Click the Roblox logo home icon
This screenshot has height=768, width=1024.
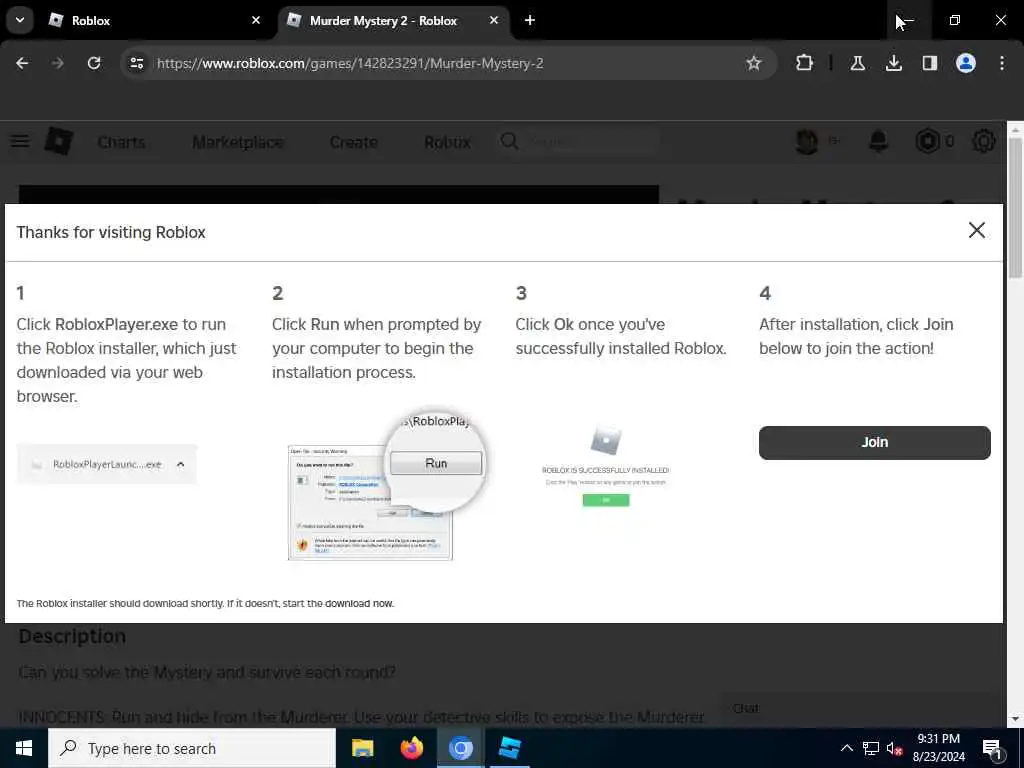(59, 141)
